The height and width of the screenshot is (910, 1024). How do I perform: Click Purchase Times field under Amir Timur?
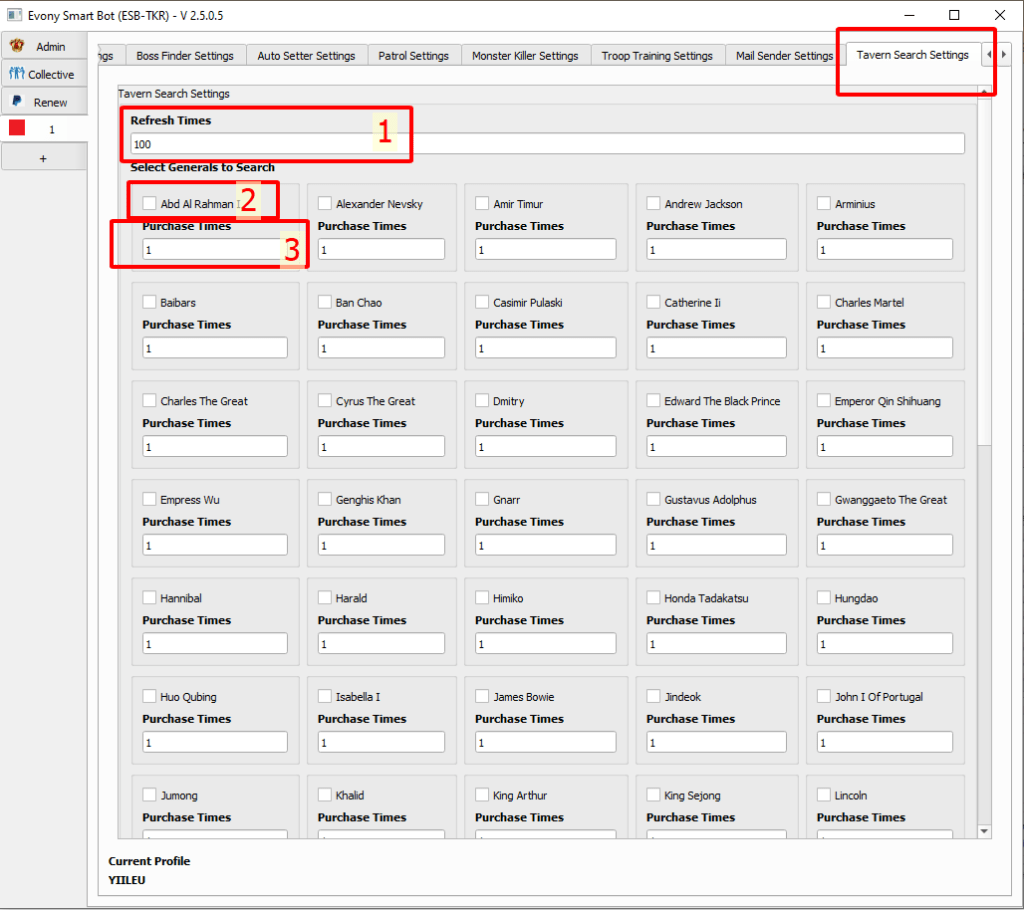(545, 250)
